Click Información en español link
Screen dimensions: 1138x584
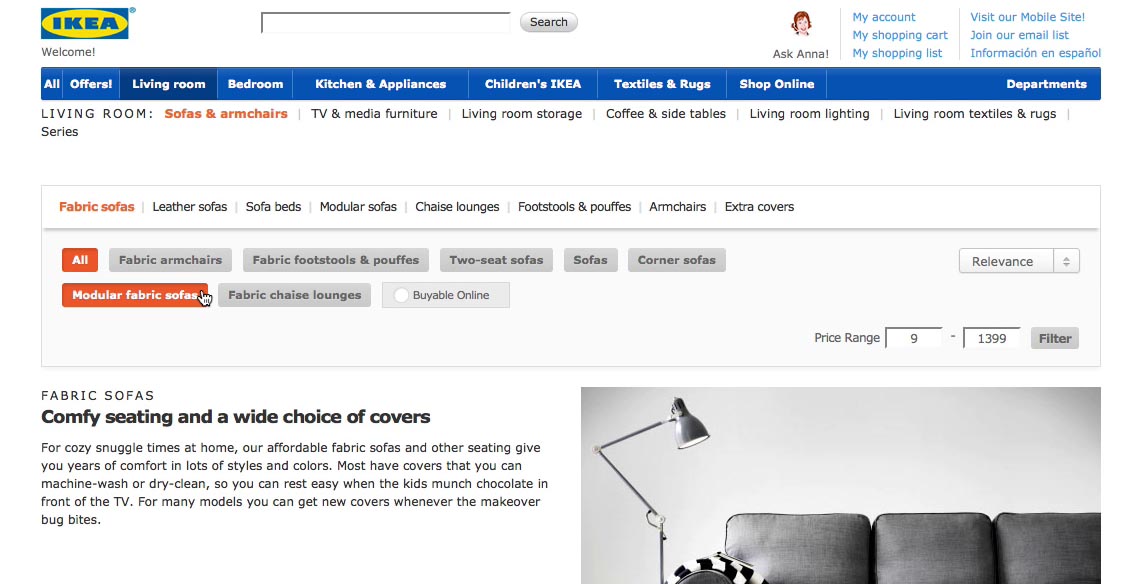[1035, 52]
